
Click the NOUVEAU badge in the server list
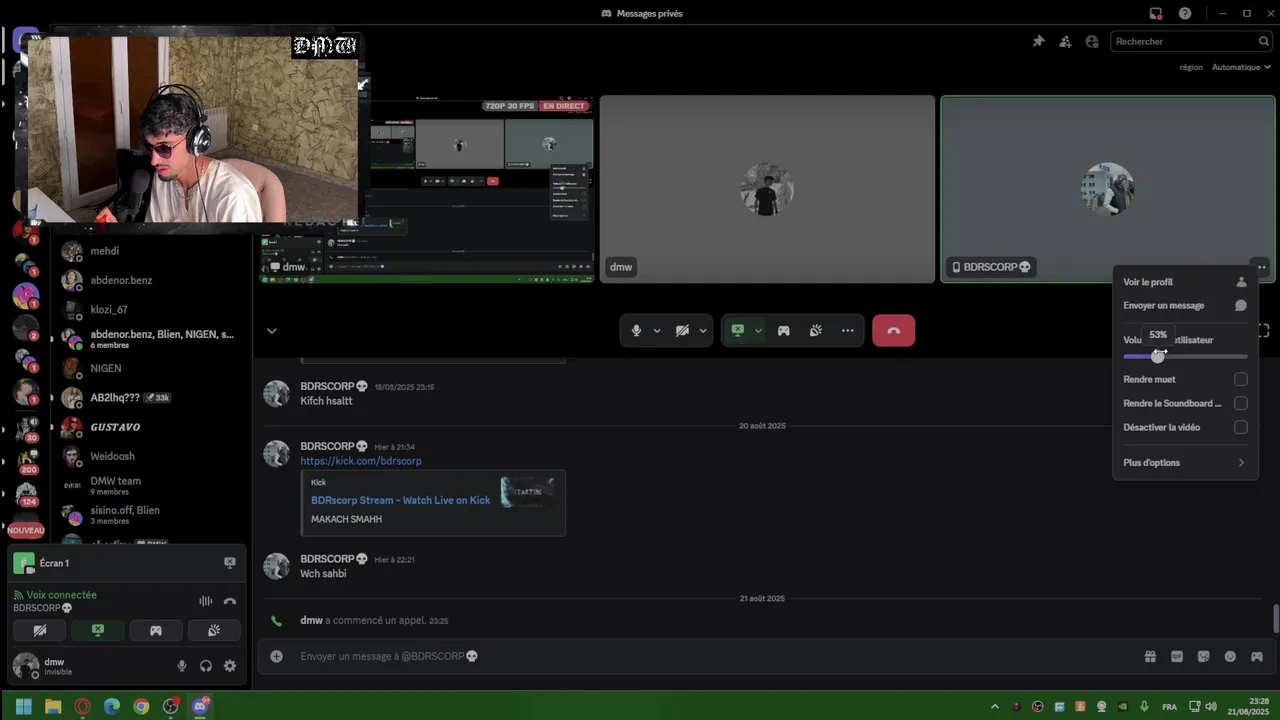coord(26,530)
